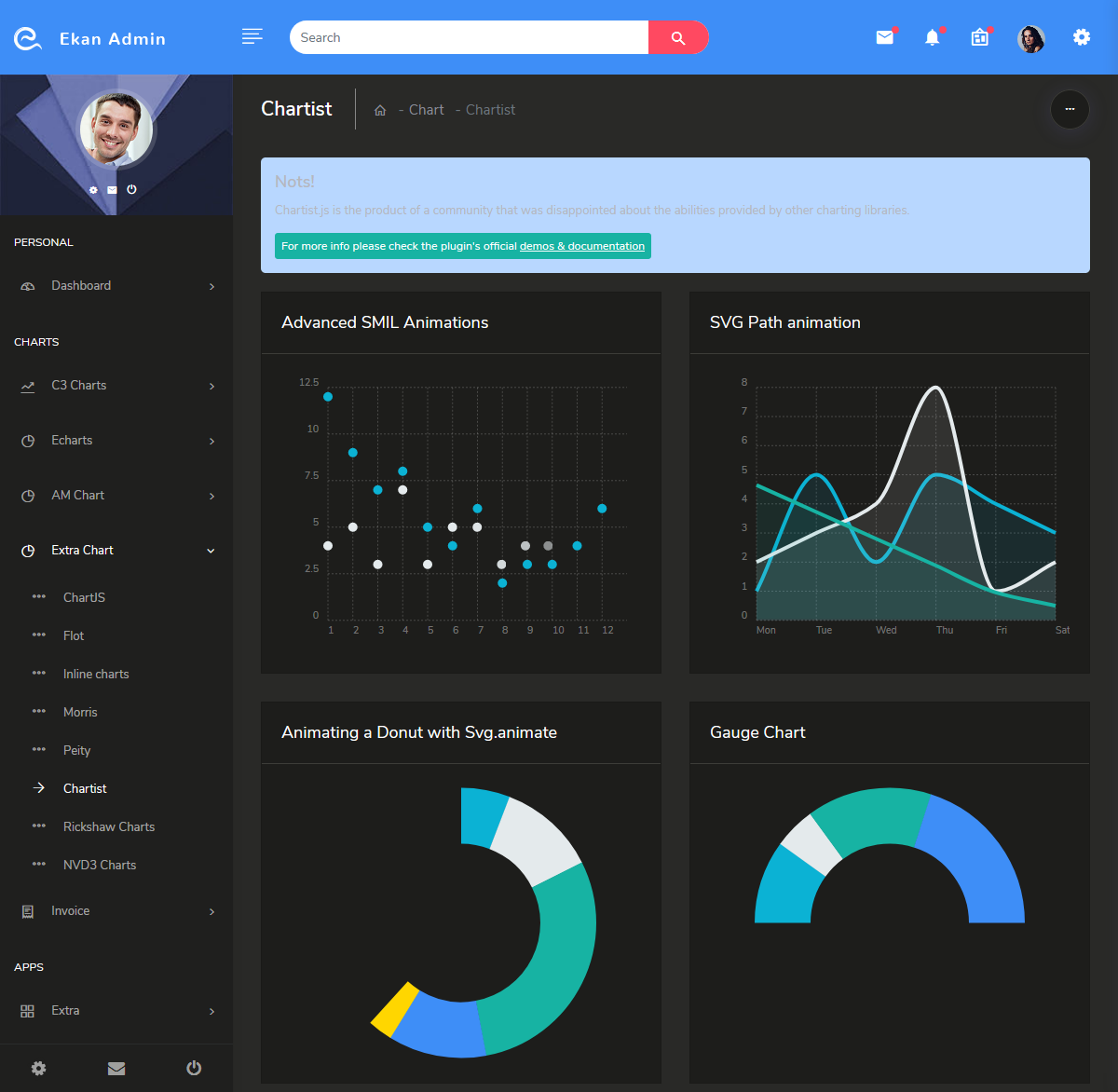Select the Dashboard sidebar icon

27,285
